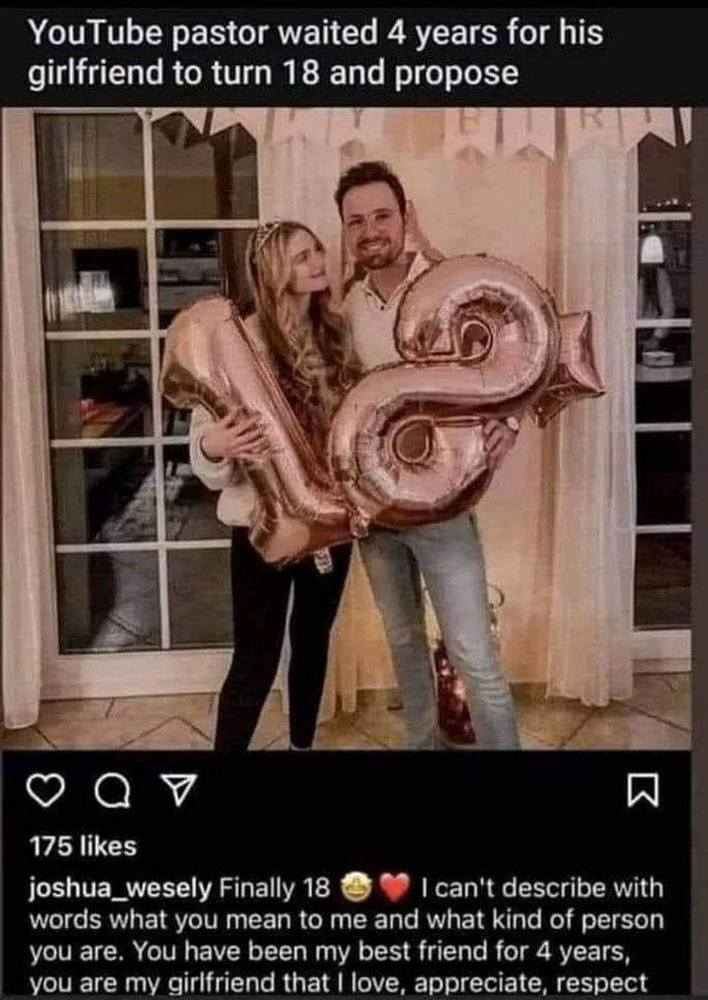Screen dimensions: 708x1000
Task: Open comments via the speech bubble icon
Action: pos(113,791)
